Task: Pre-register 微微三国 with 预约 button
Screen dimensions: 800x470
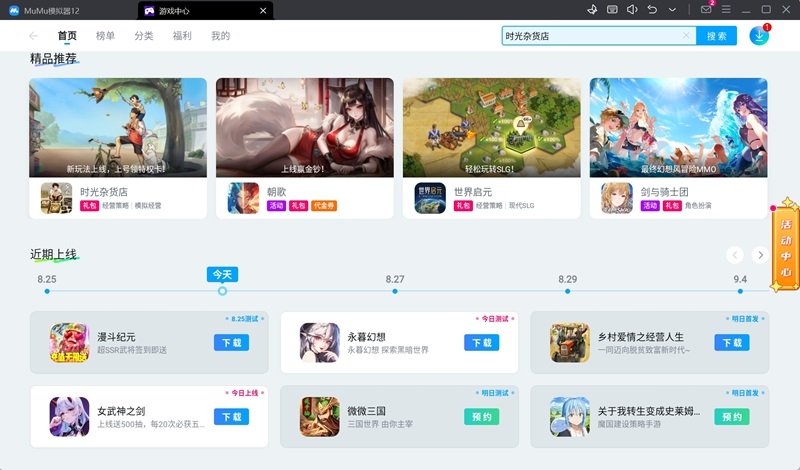Action: click(482, 417)
